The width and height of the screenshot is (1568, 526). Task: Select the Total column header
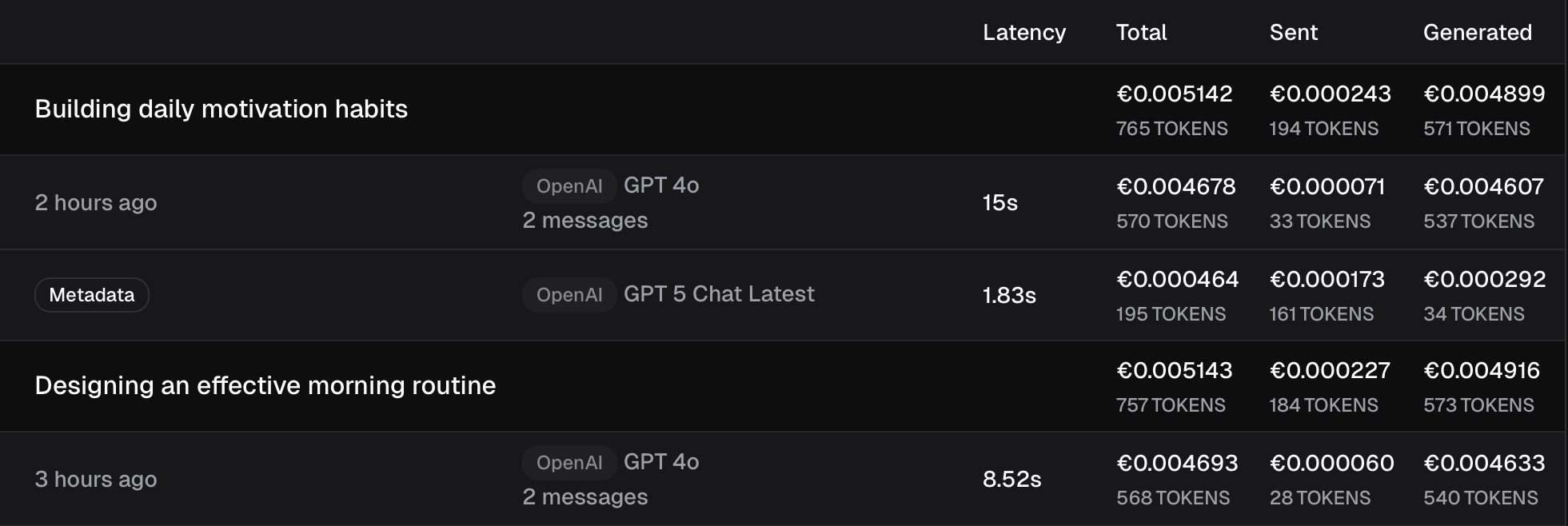point(1141,32)
